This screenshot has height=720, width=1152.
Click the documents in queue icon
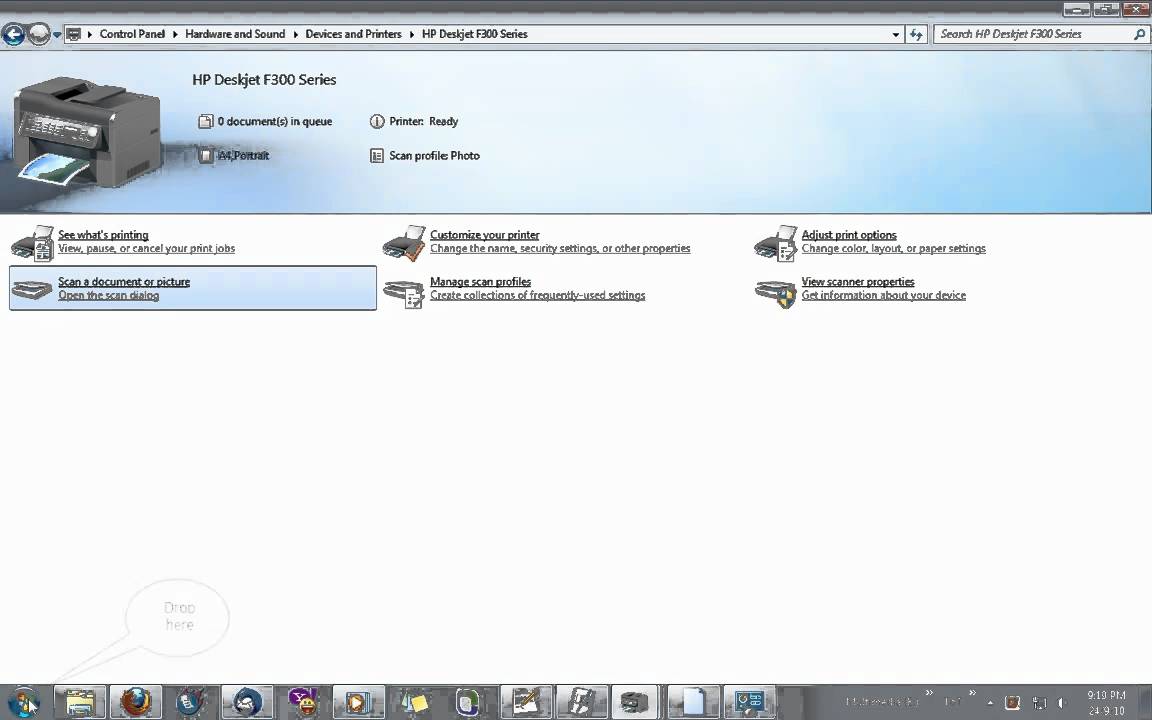[206, 121]
